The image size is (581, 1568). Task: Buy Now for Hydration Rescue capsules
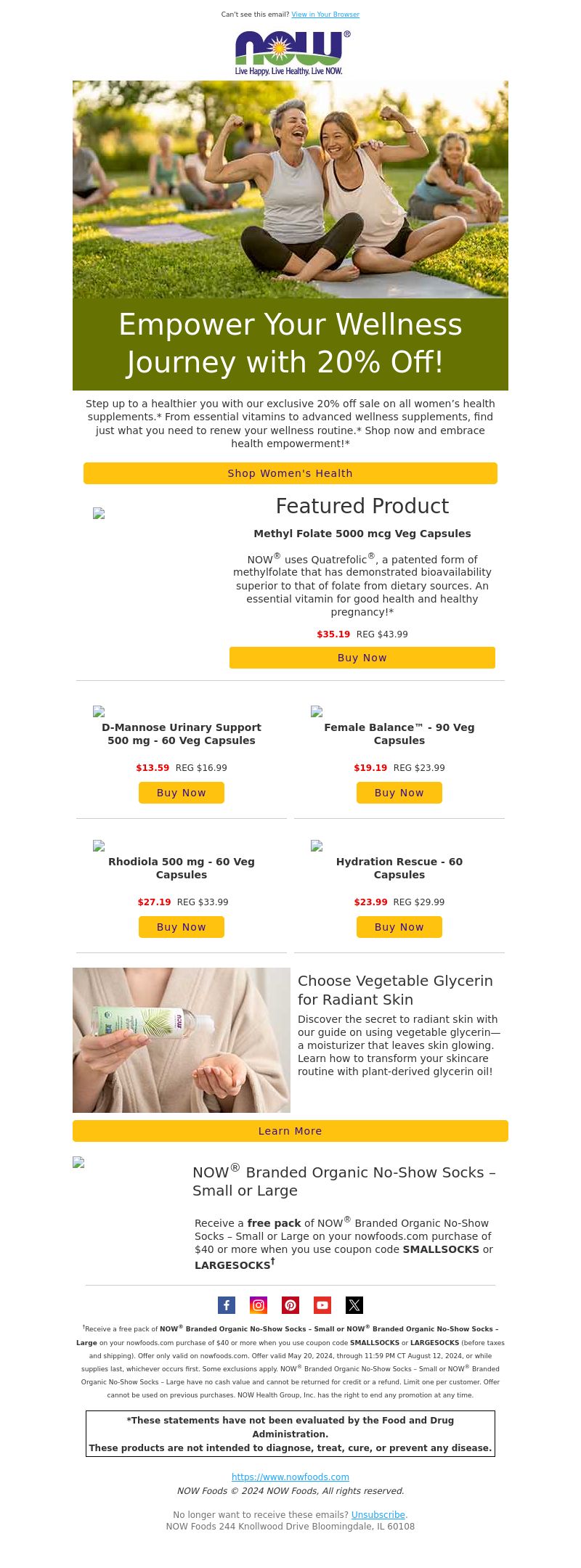click(x=399, y=927)
